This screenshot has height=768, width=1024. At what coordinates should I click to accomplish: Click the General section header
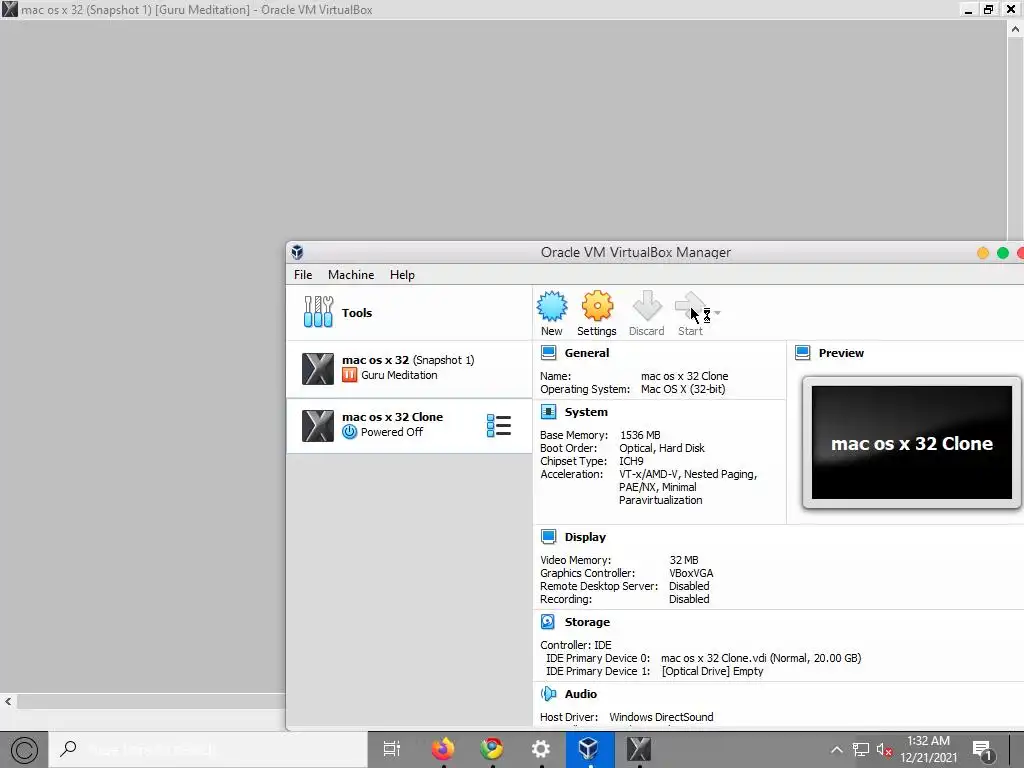pos(586,353)
